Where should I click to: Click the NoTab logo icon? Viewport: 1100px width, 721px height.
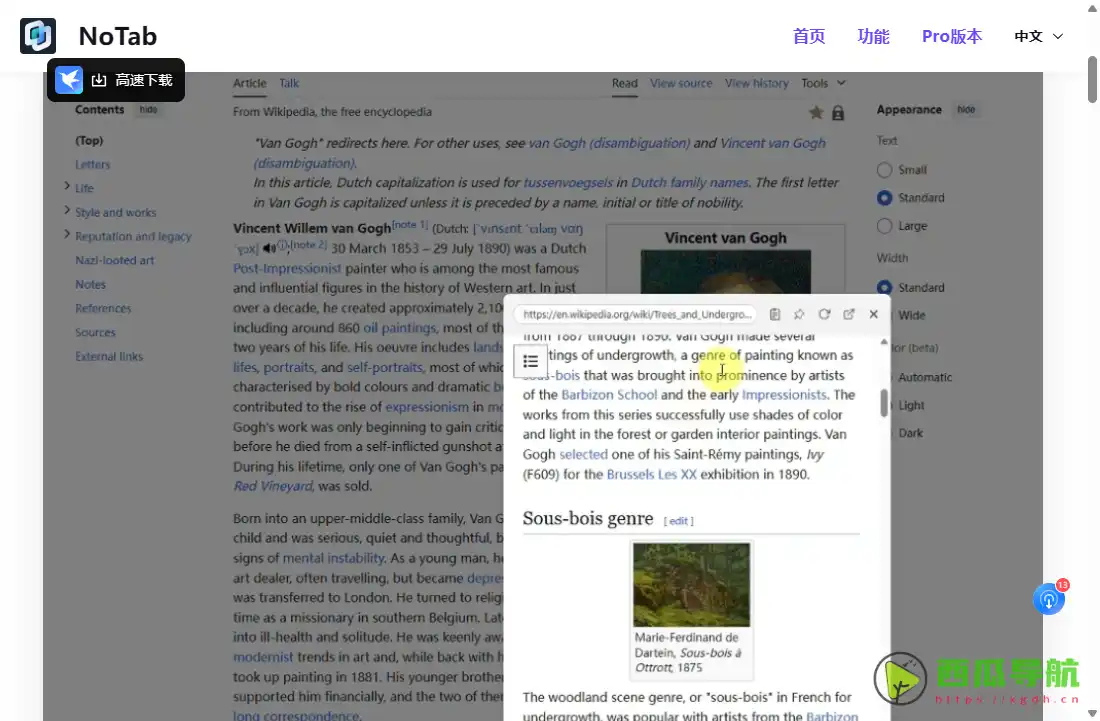38,36
